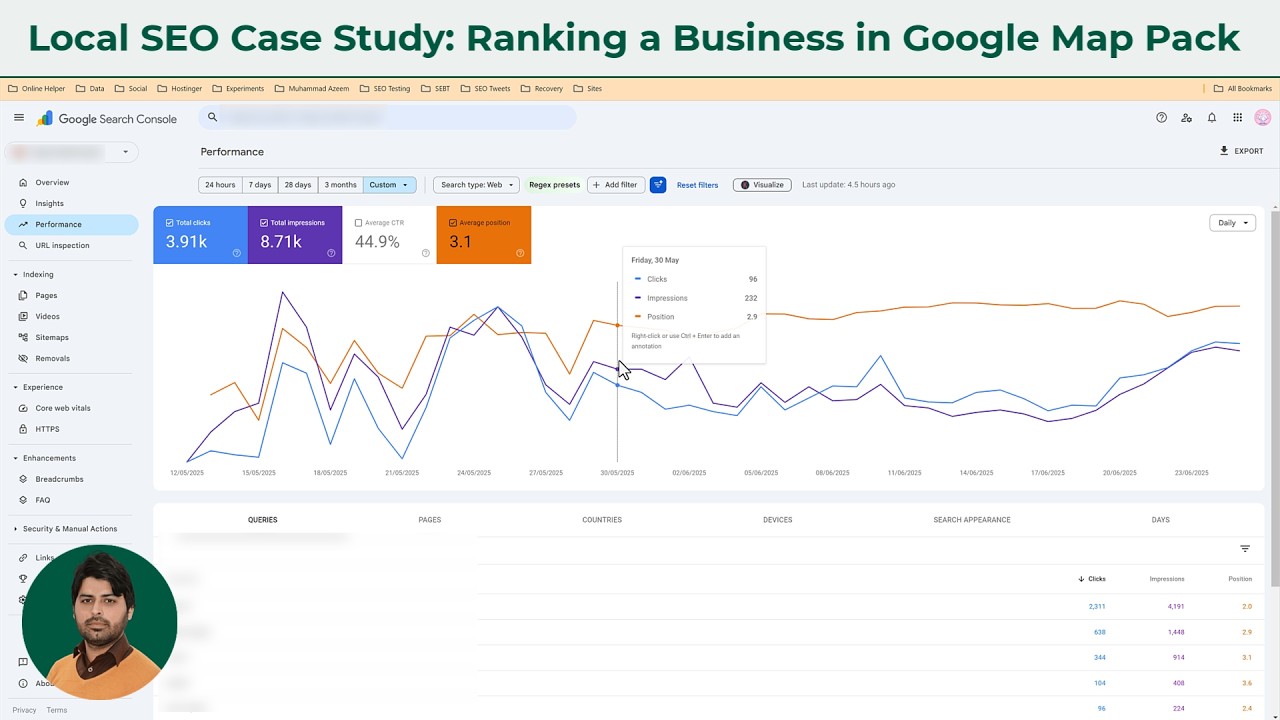Click Total clicks help icon
1280x720 pixels.
pos(237,253)
